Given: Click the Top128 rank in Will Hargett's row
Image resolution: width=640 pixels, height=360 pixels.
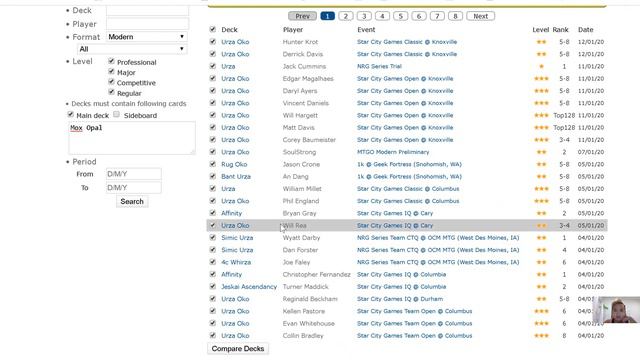Looking at the screenshot, I should tap(564, 115).
